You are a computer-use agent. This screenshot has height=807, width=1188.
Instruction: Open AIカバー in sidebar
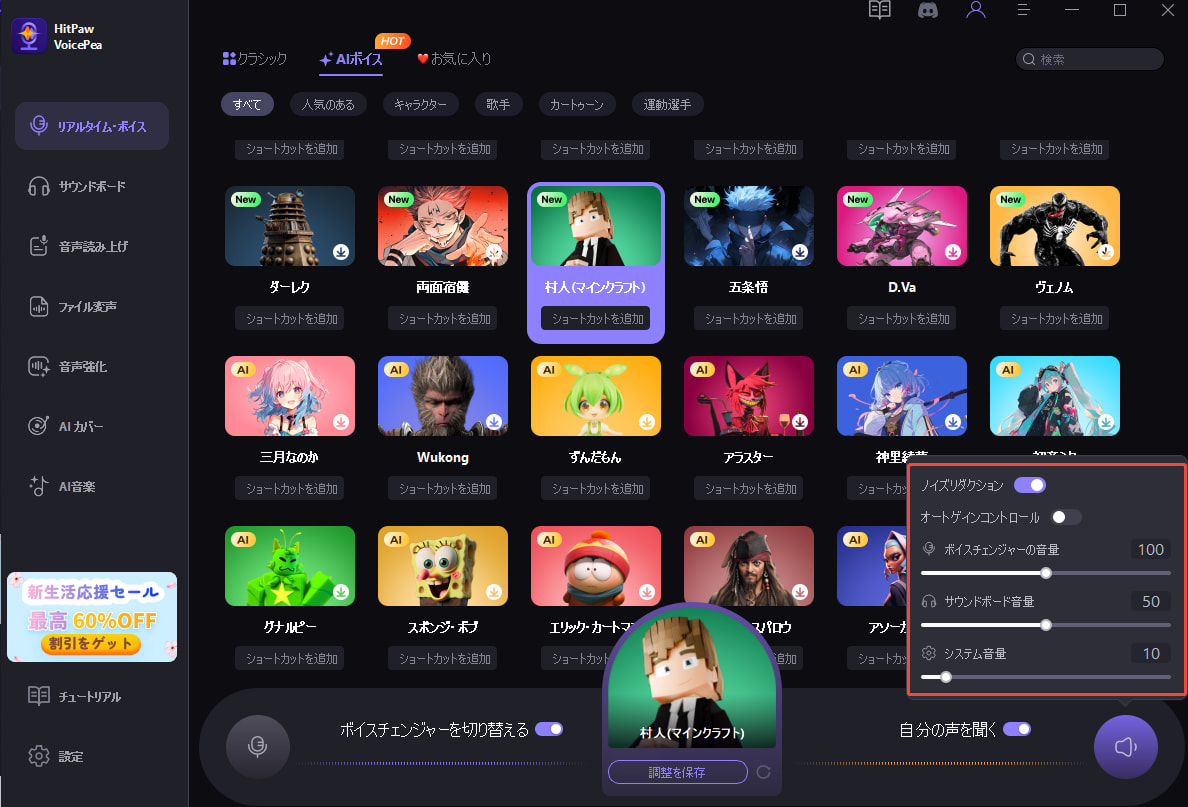pyautogui.click(x=92, y=426)
